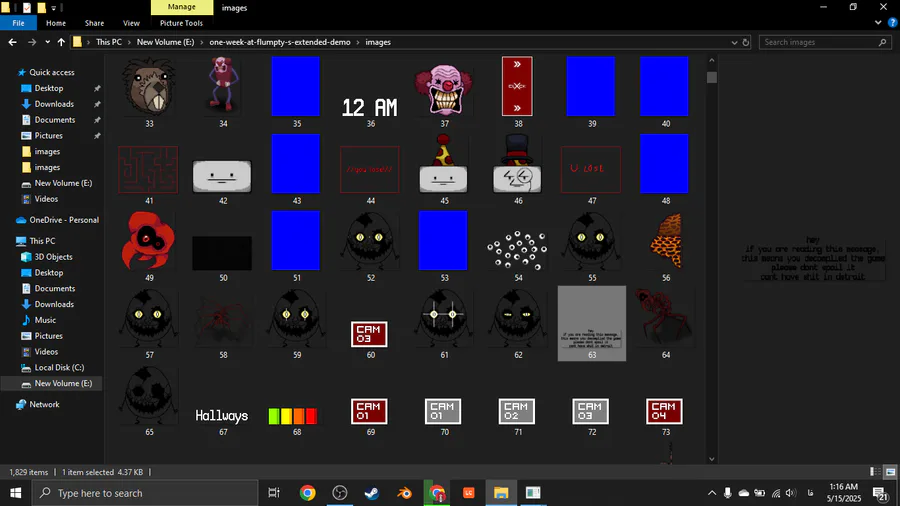Click This PC in the address path
900x506 pixels.
click(108, 42)
